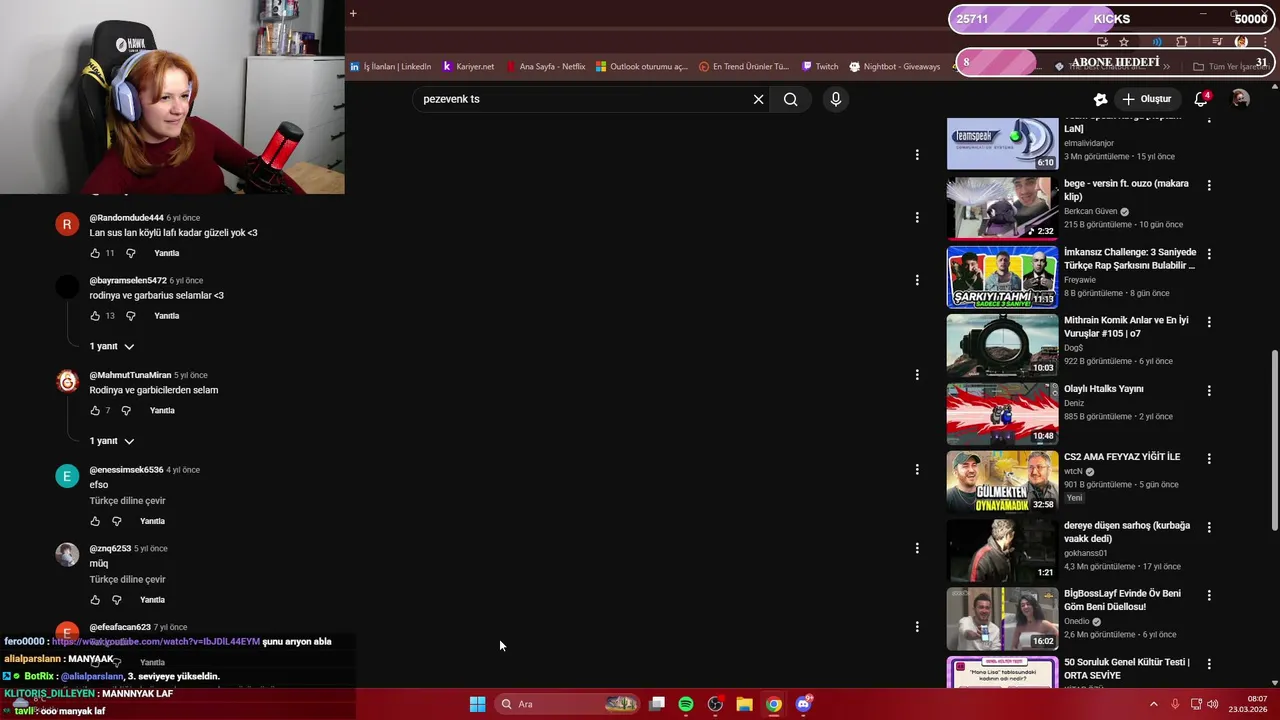Image resolution: width=1280 pixels, height=720 pixels.
Task: Open Task View from the taskbar
Action: [x=657, y=704]
